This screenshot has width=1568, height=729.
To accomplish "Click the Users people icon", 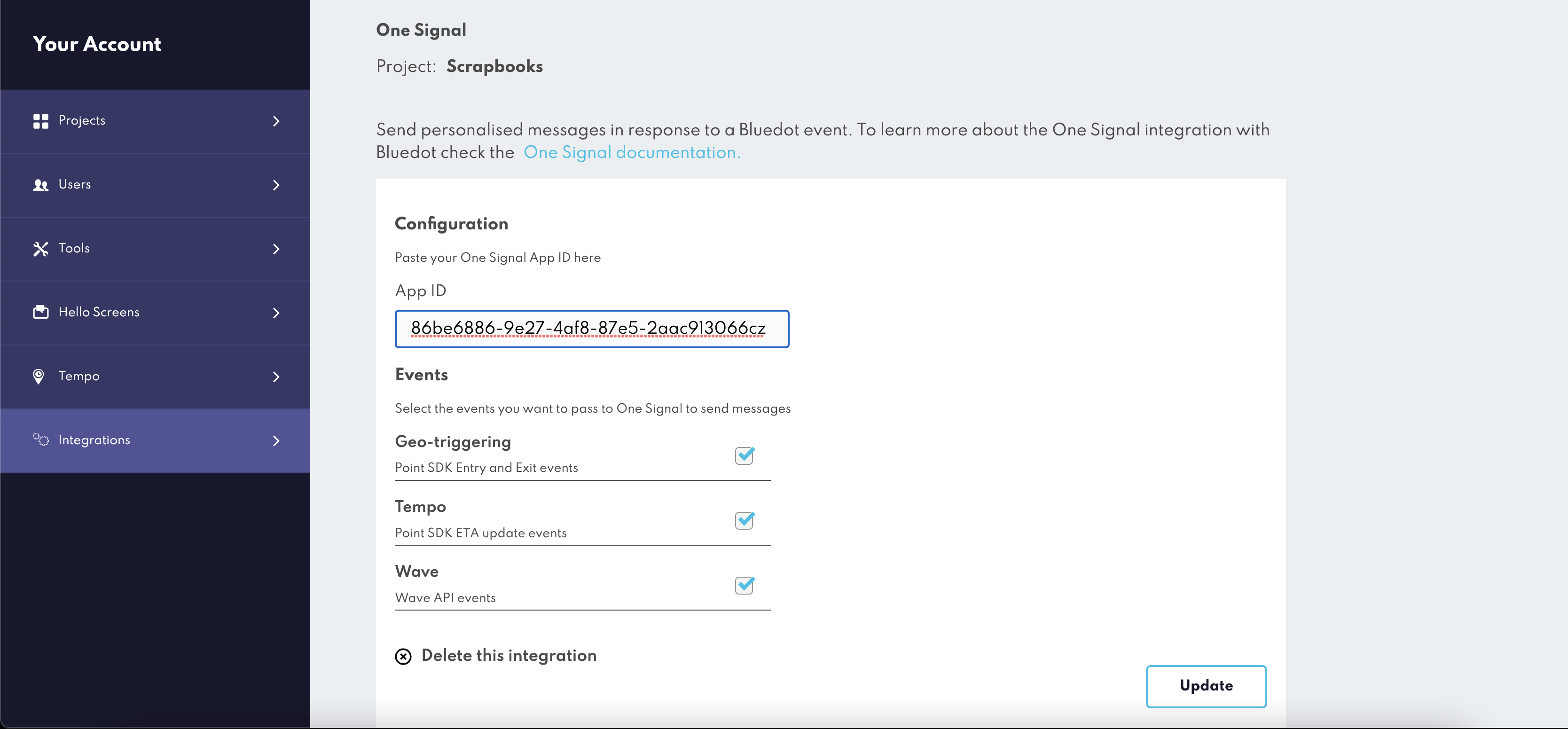I will coord(41,185).
